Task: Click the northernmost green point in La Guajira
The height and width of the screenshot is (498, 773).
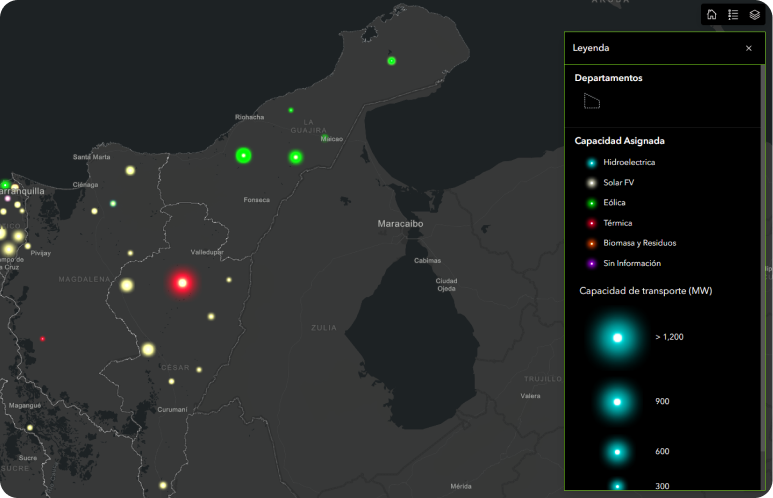Action: click(x=391, y=61)
